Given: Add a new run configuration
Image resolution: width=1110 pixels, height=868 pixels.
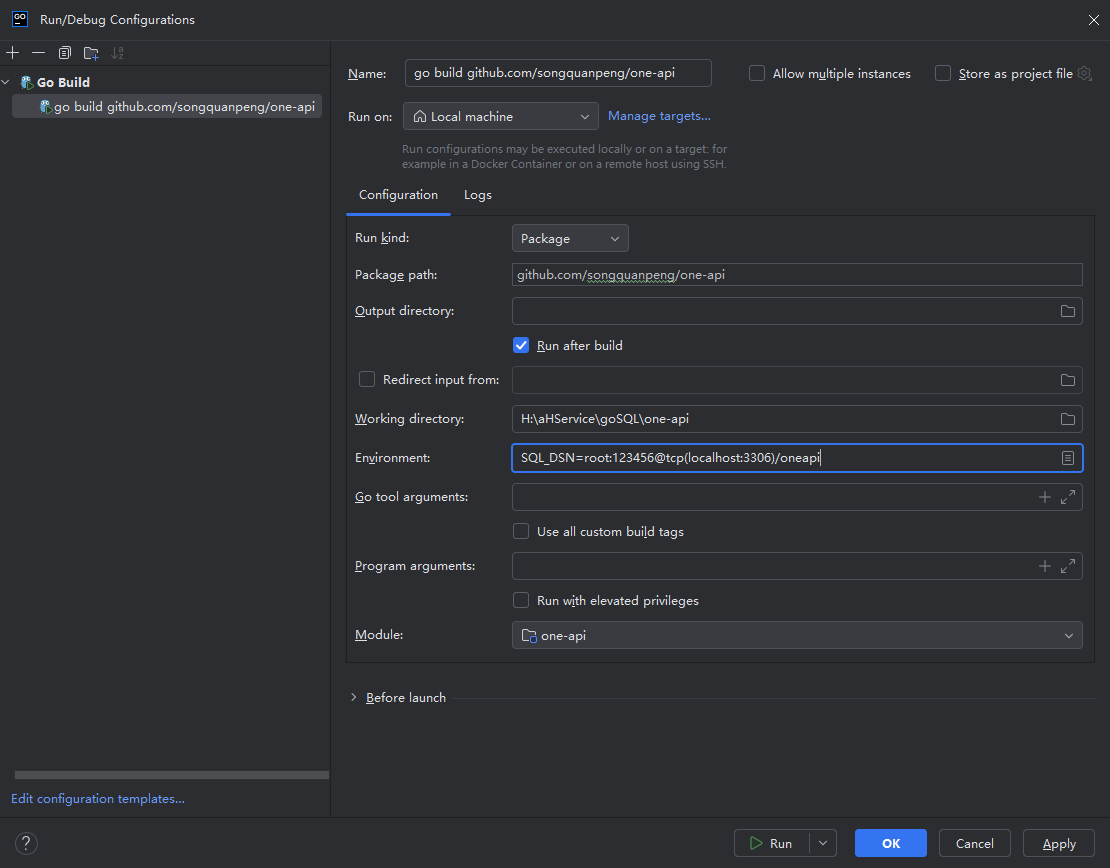Looking at the screenshot, I should tap(13, 53).
